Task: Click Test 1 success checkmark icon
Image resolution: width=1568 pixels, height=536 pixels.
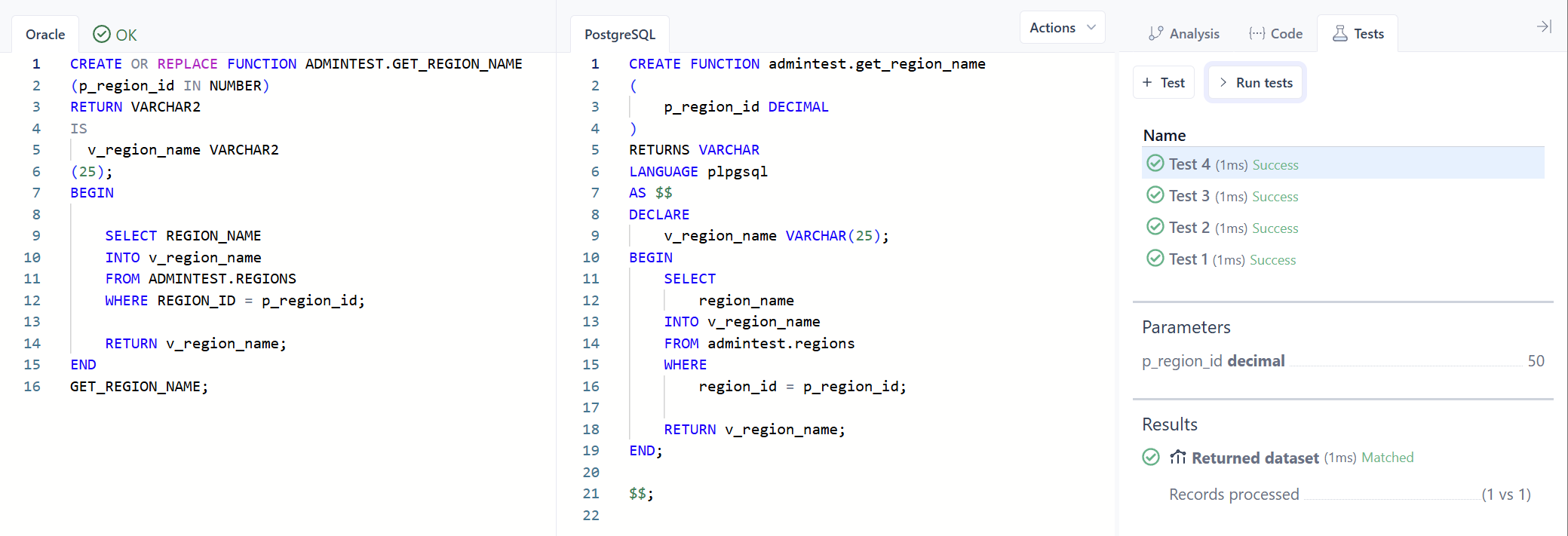Action: [1155, 259]
